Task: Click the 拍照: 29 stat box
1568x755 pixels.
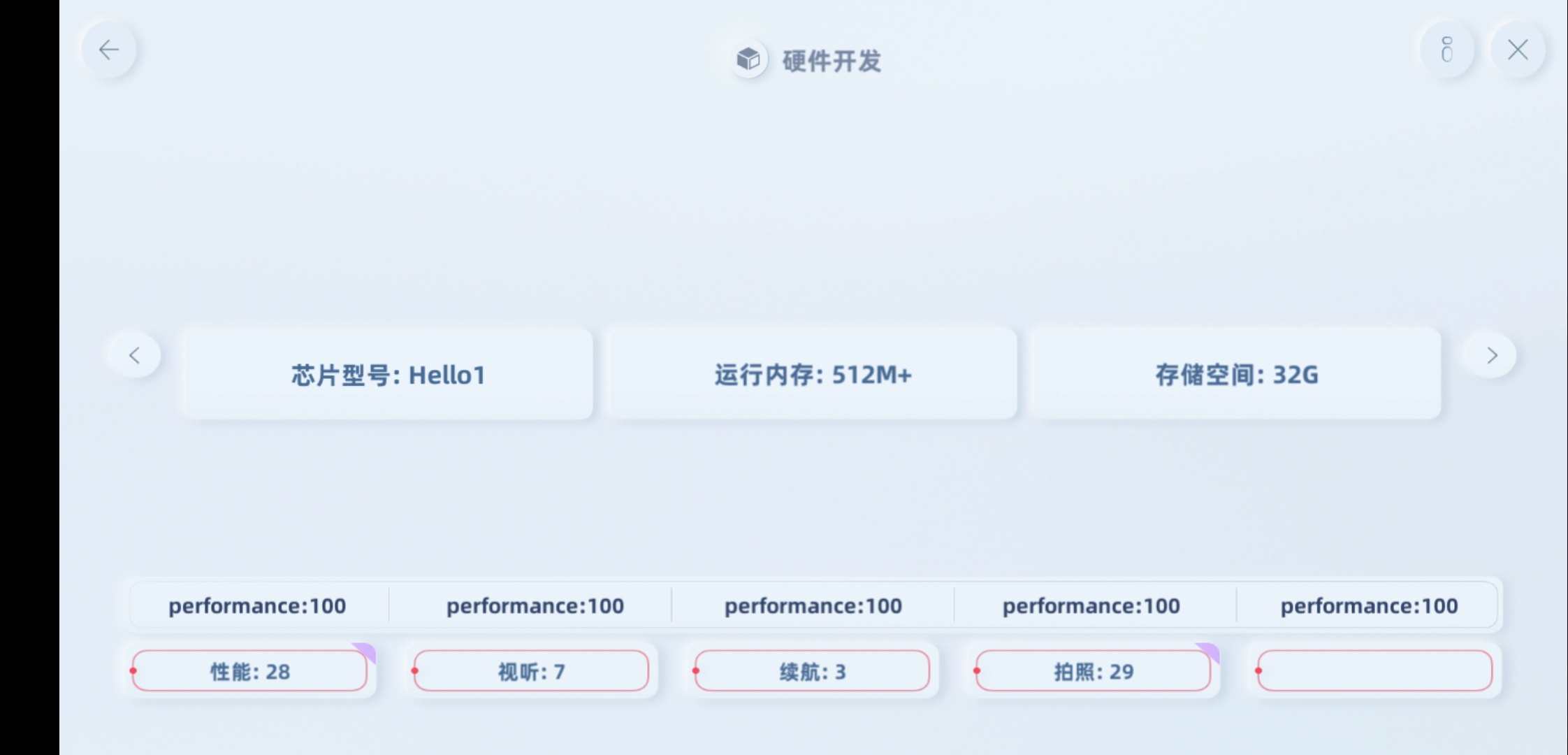Action: (x=1094, y=671)
